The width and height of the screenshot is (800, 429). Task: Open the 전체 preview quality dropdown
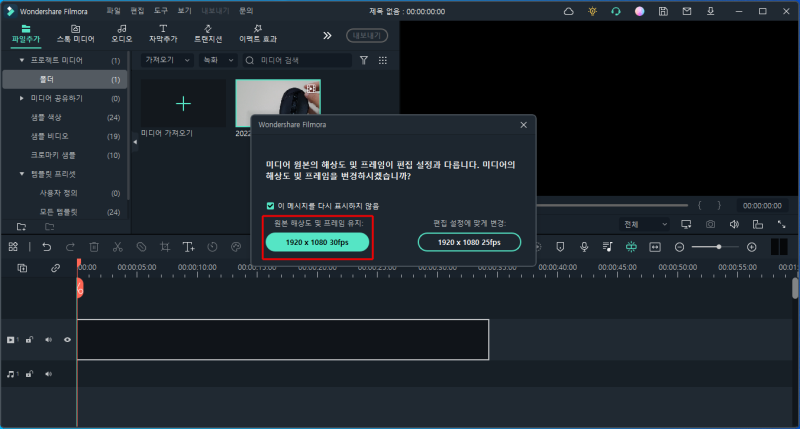(x=645, y=224)
